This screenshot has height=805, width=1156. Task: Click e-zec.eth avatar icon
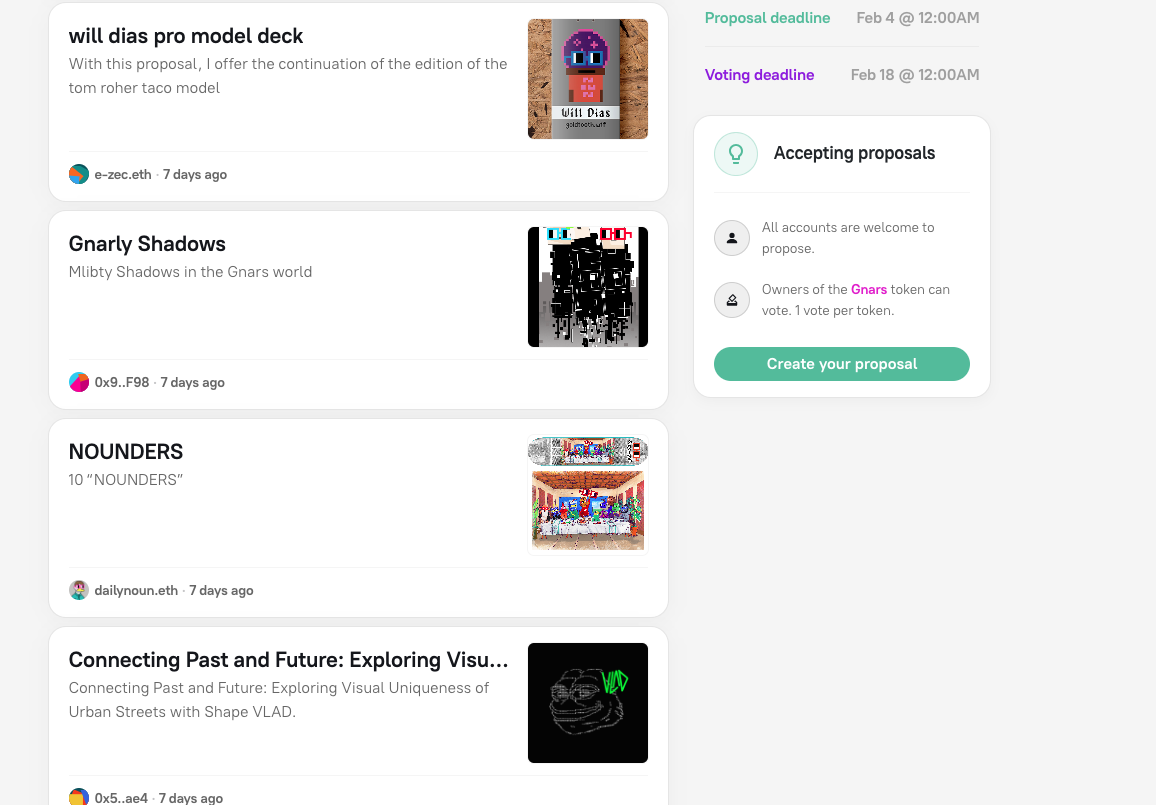(79, 174)
